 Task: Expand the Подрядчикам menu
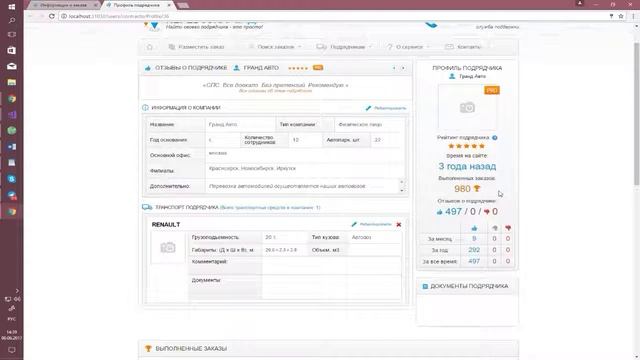[x=344, y=47]
